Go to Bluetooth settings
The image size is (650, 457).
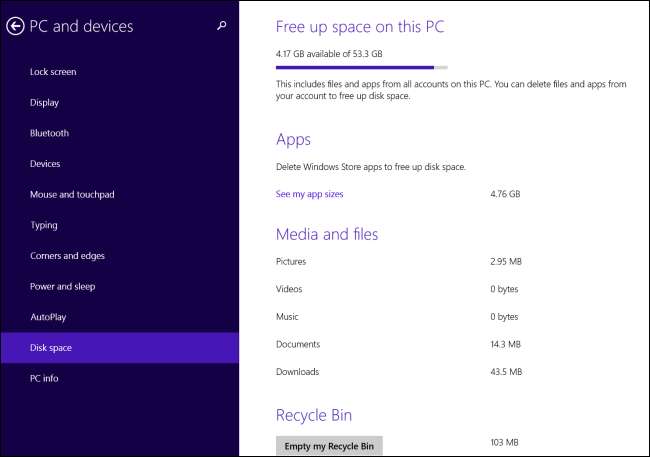[49, 133]
